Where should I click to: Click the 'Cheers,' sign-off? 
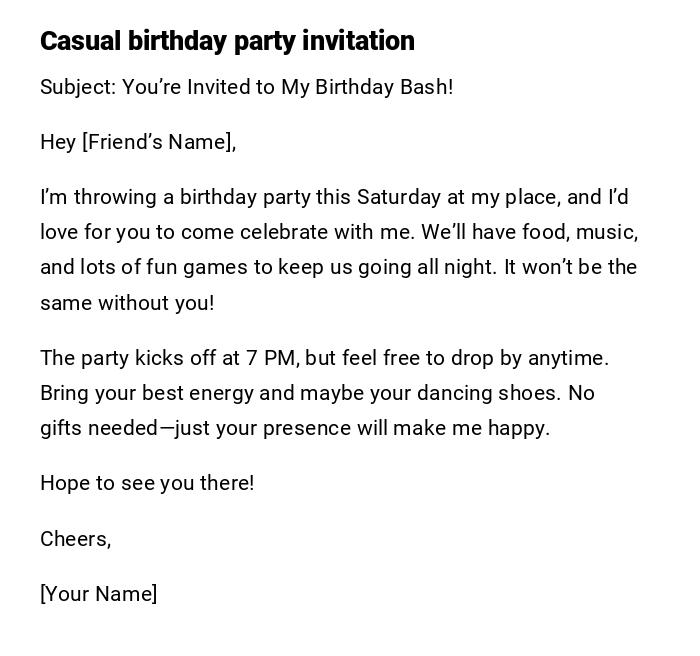[x=75, y=539]
